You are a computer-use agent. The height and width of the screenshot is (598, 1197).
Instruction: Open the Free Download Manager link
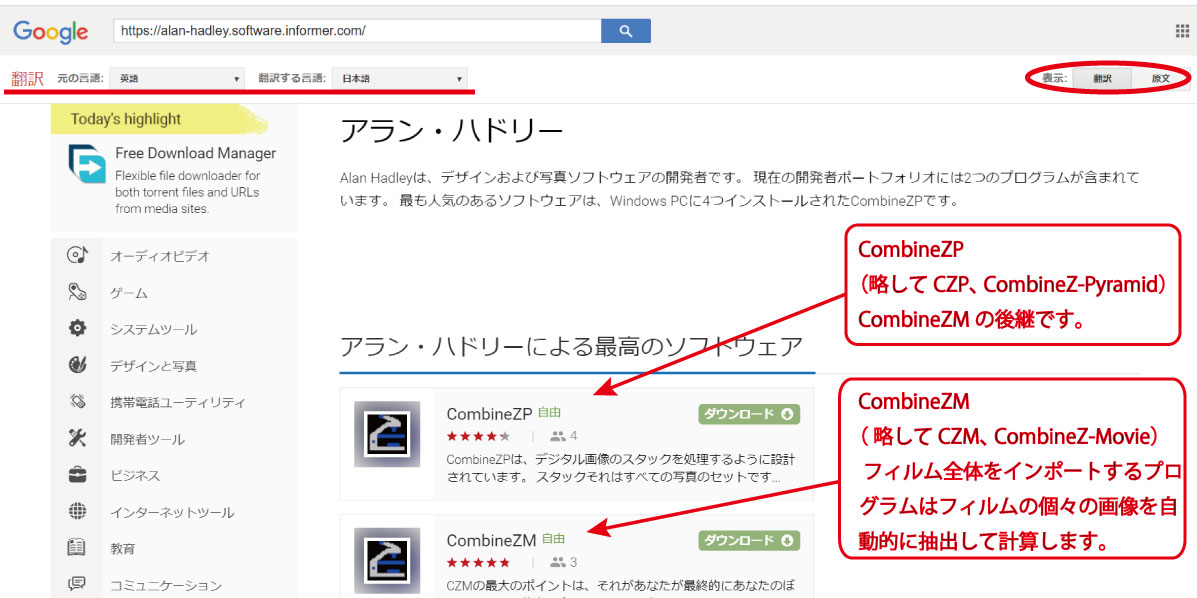point(195,153)
